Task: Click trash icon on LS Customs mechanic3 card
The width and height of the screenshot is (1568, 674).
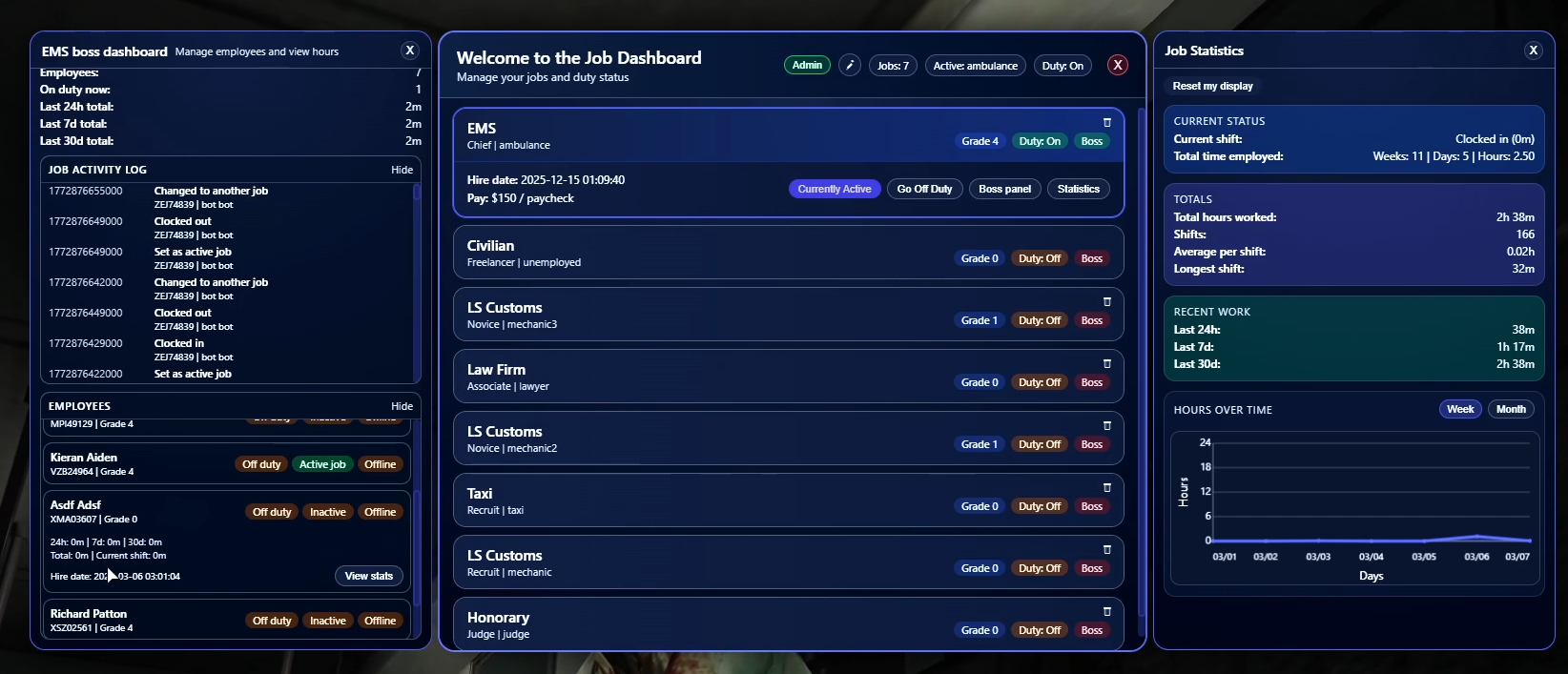Action: click(x=1107, y=301)
